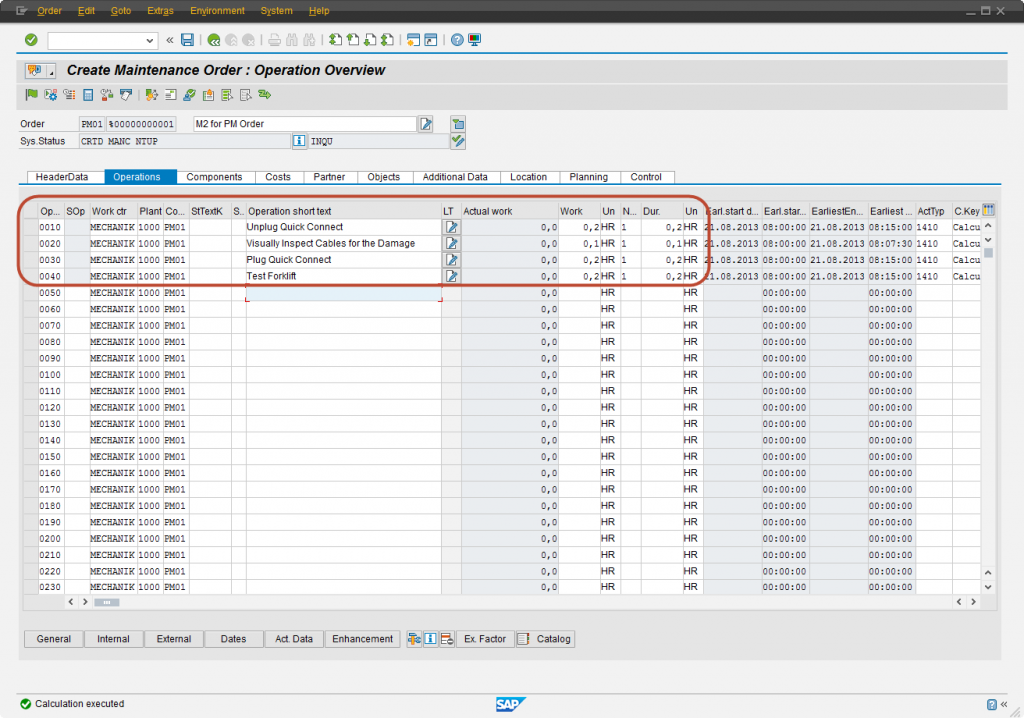
Task: Create a new session with the window icon
Action: (413, 40)
